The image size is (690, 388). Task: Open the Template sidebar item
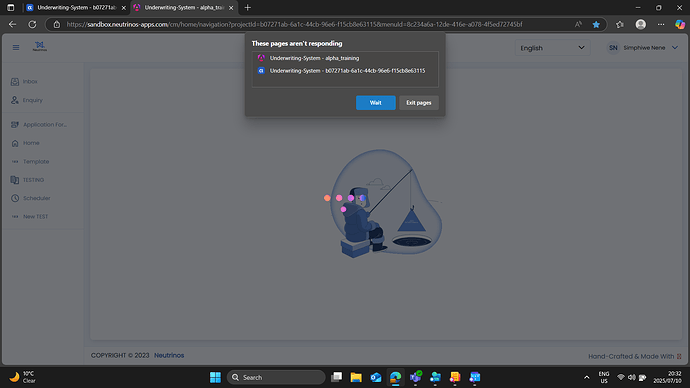tap(36, 161)
